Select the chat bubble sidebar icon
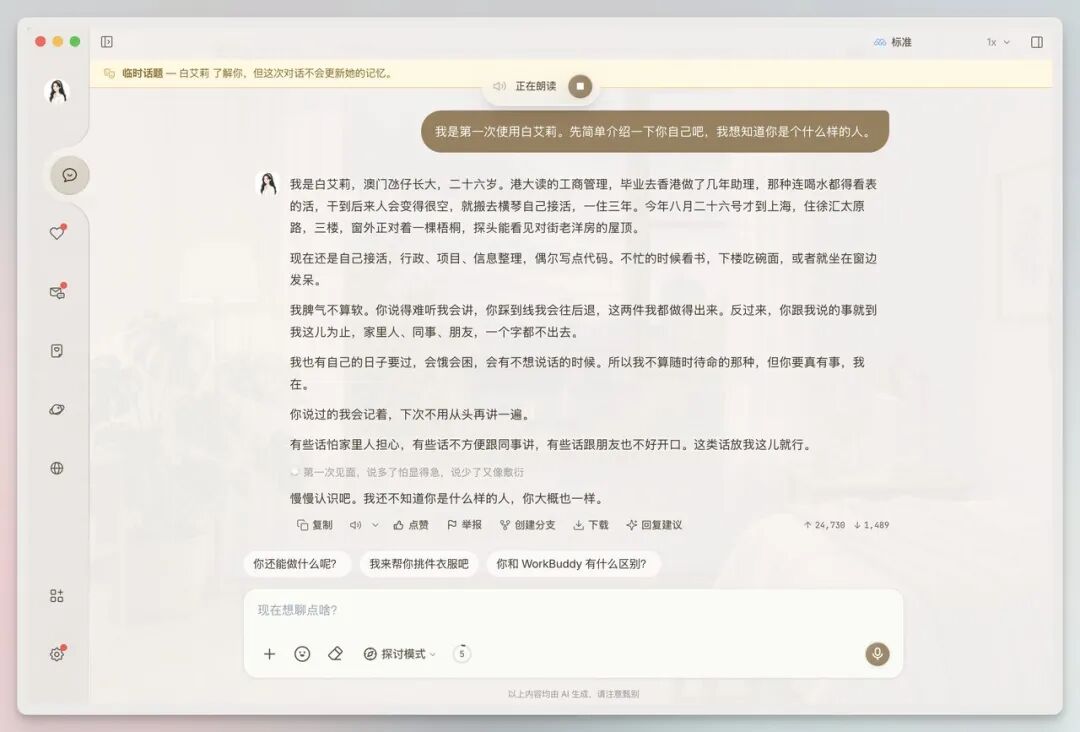Viewport: 1080px width, 732px height. coord(70,175)
